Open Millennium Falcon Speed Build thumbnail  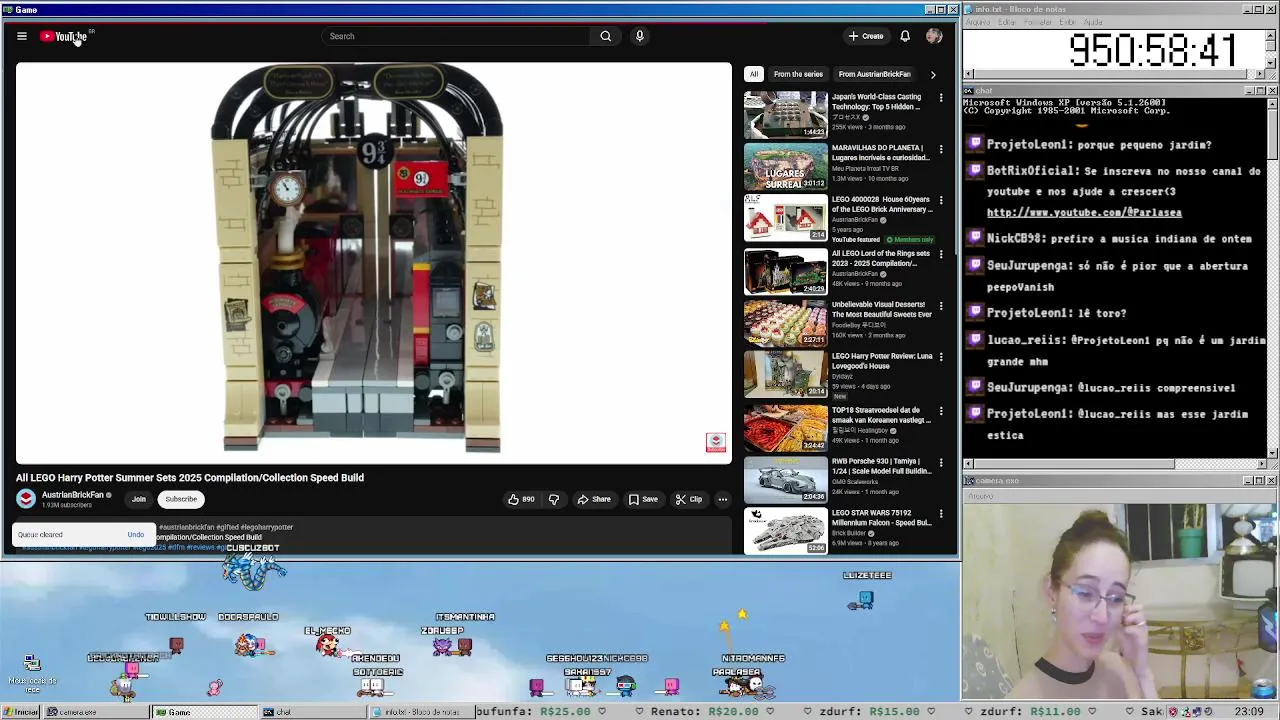point(785,530)
